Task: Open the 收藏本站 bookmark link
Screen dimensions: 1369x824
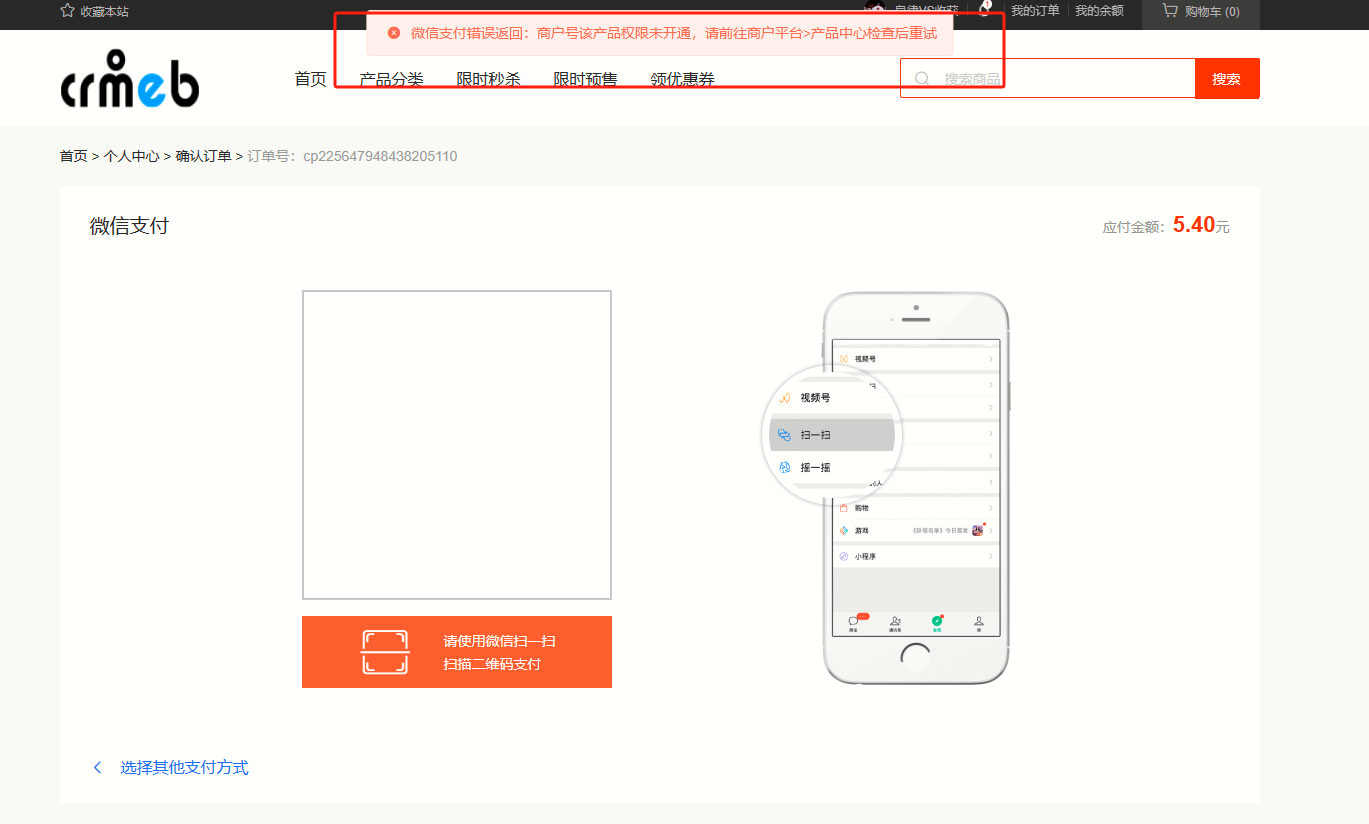Action: click(x=104, y=11)
